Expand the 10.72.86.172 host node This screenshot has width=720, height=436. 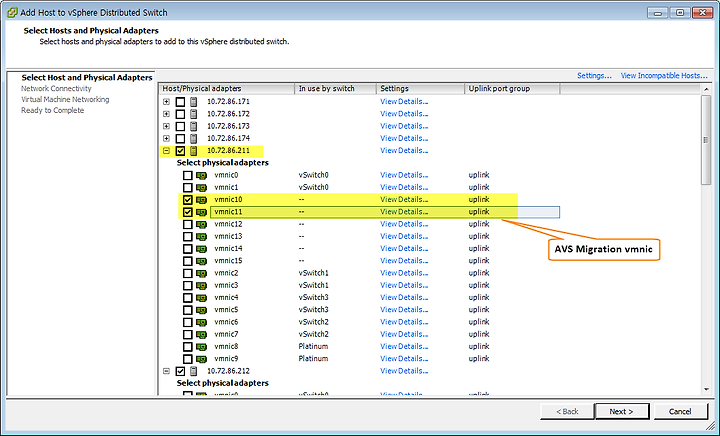166,114
